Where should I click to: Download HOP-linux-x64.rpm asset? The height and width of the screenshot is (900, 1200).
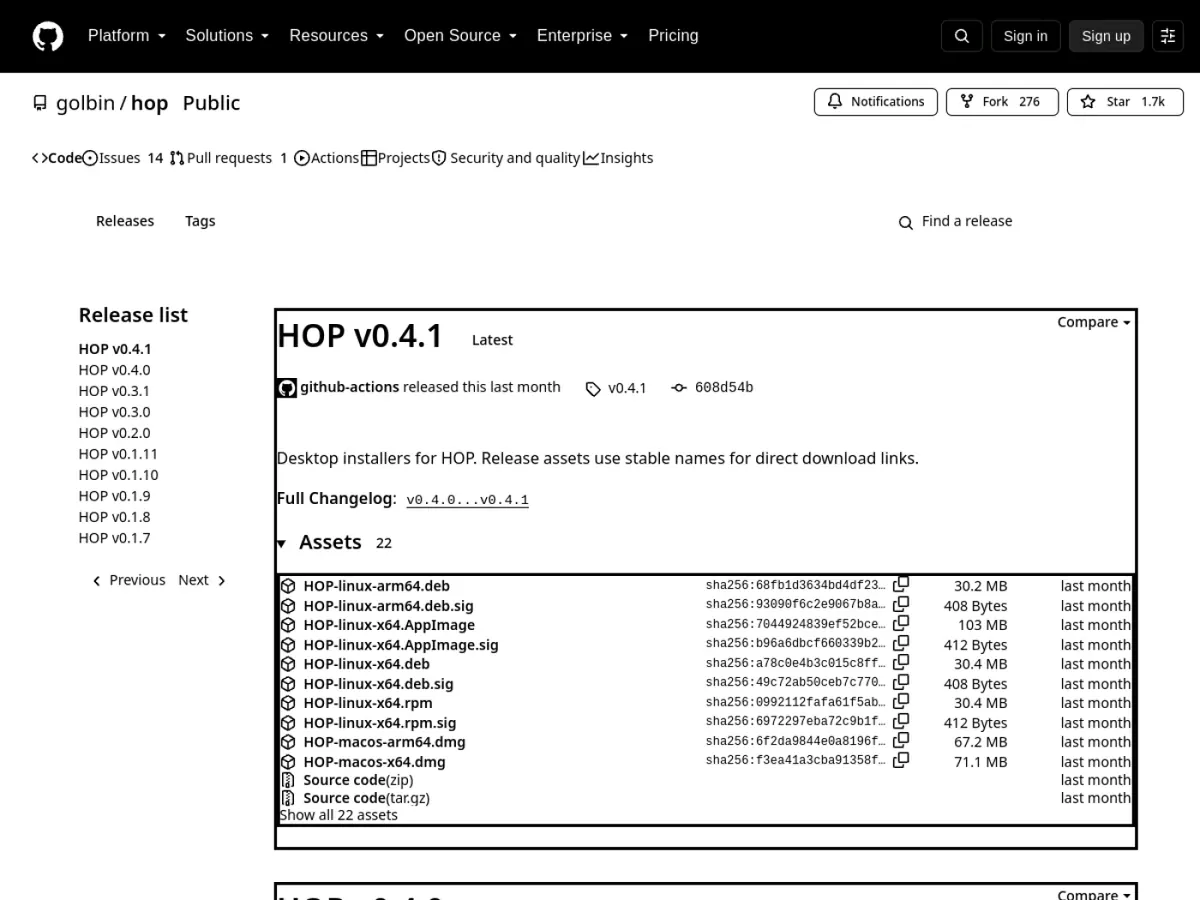point(368,703)
